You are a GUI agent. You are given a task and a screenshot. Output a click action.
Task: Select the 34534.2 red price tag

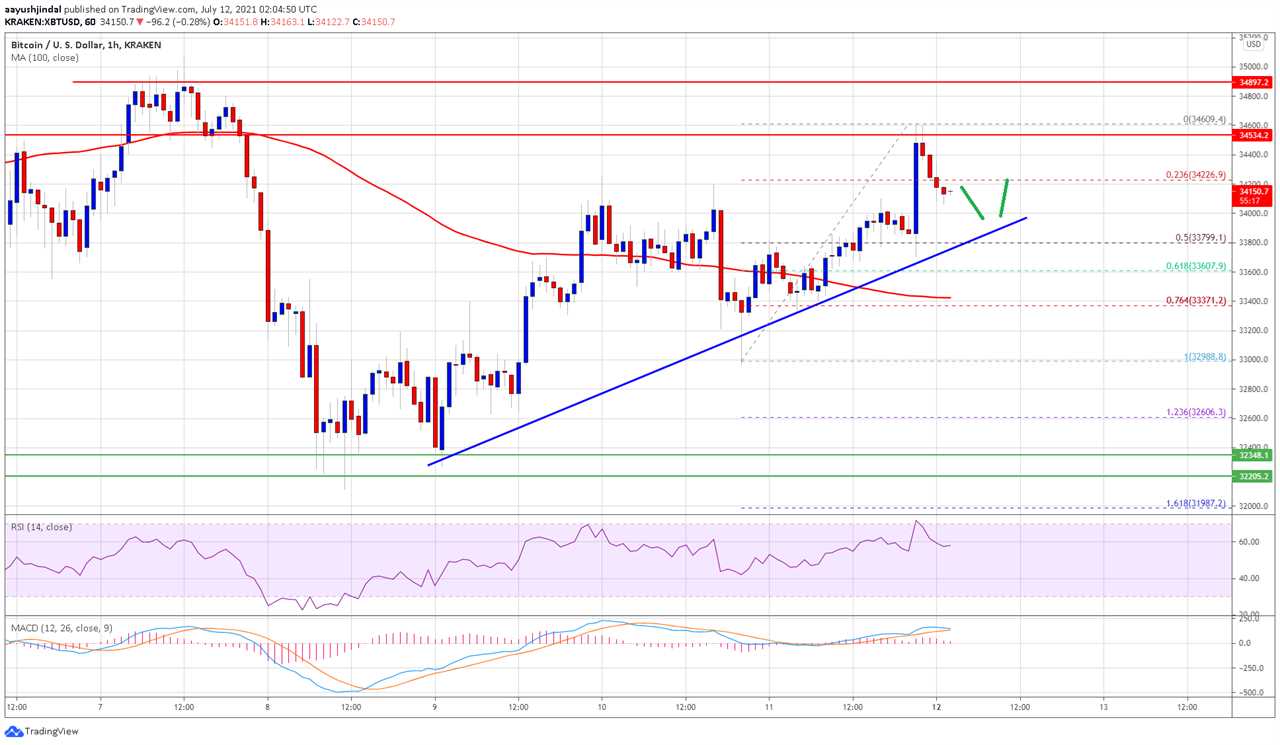1252,134
